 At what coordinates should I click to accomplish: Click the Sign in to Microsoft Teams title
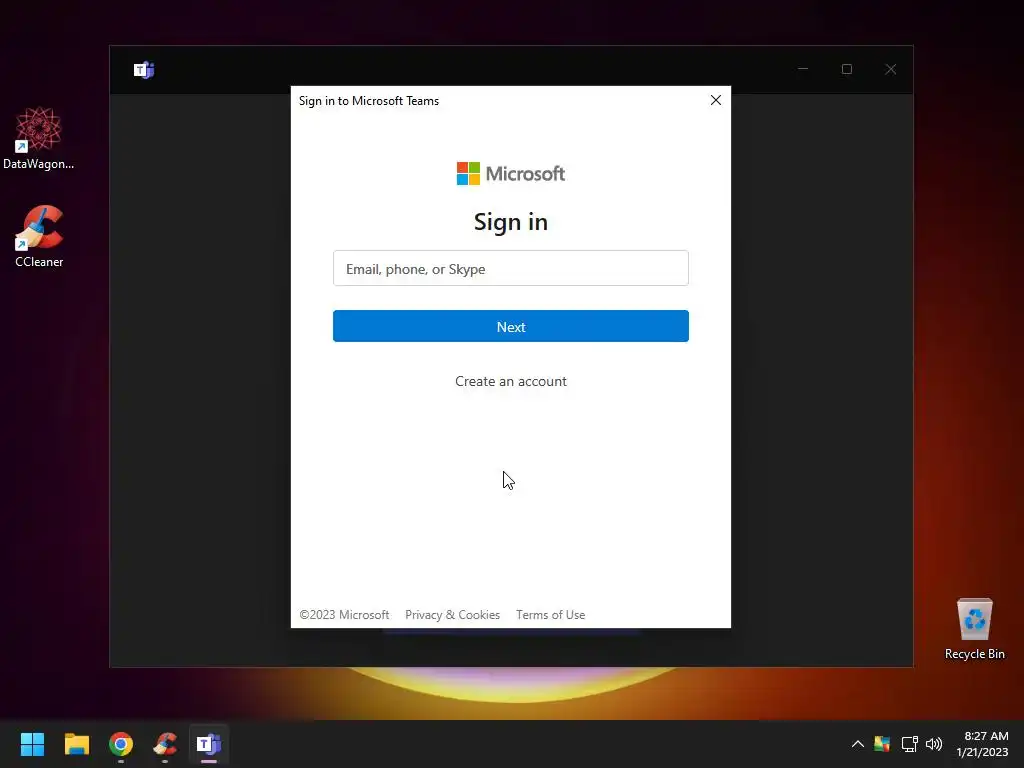369,101
